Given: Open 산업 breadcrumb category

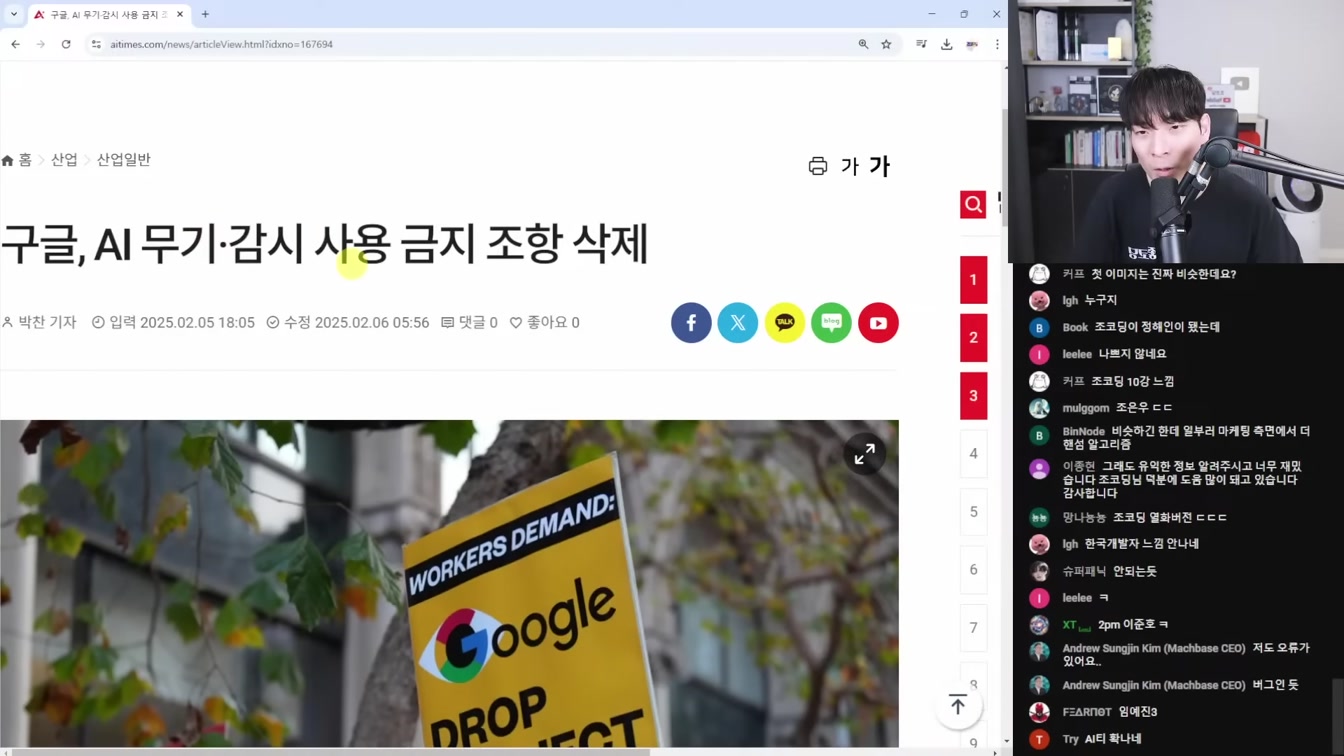Looking at the screenshot, I should (64, 160).
